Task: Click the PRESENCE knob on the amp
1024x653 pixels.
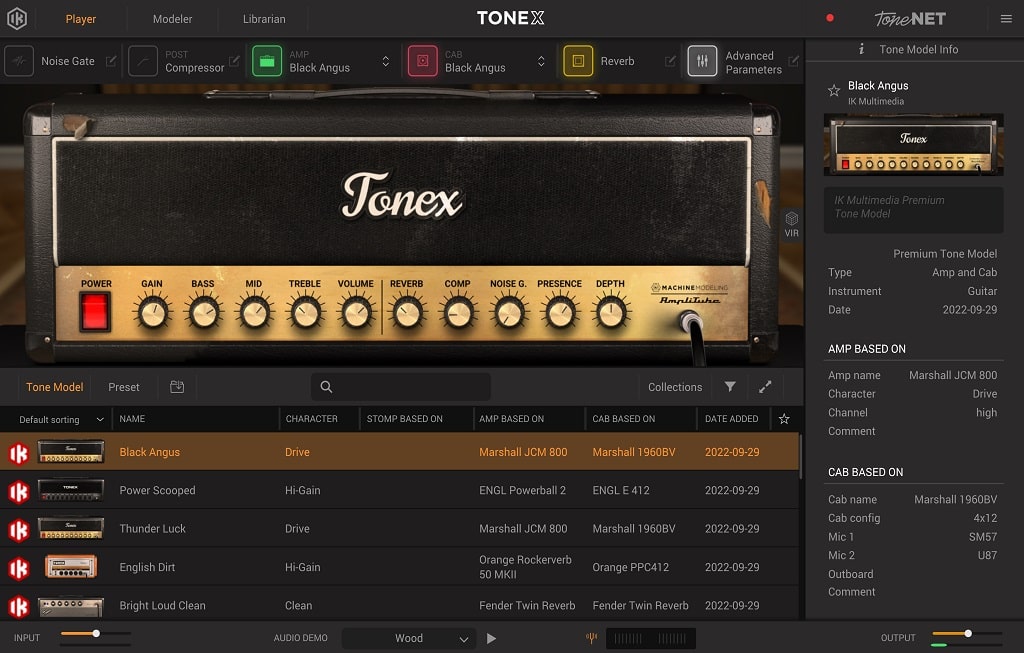Action: pos(560,313)
